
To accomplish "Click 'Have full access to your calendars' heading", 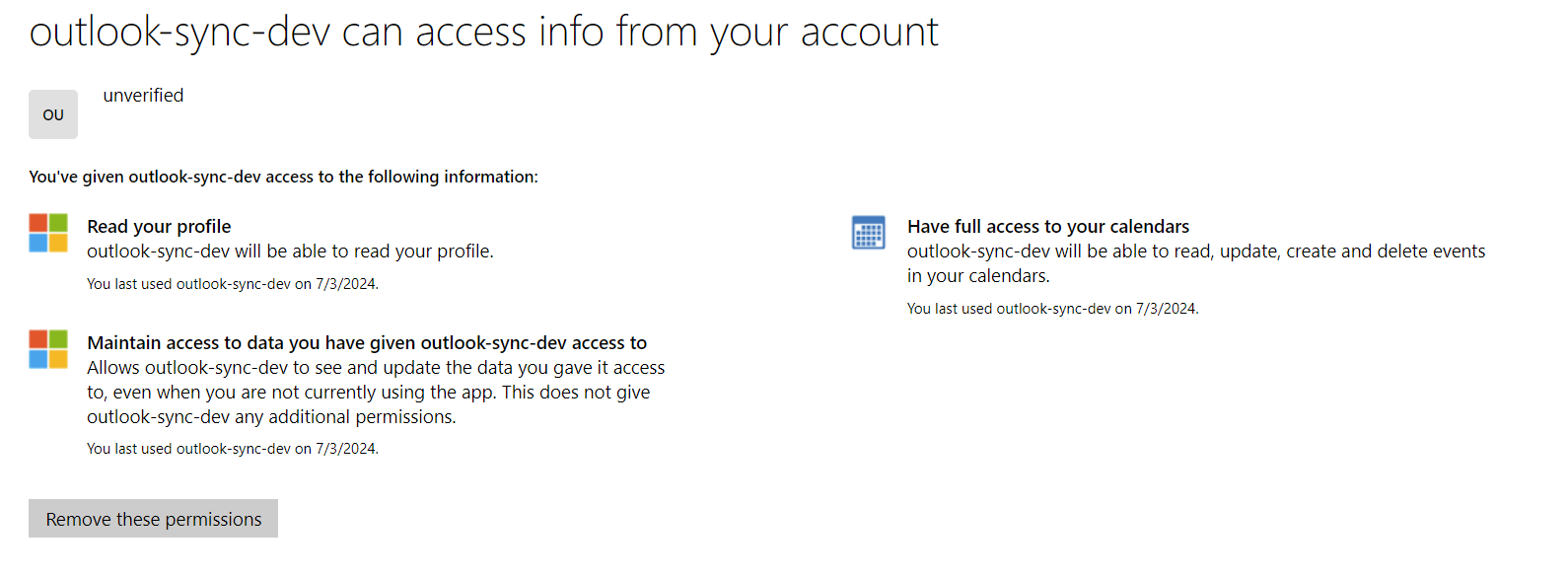I will click(1048, 227).
